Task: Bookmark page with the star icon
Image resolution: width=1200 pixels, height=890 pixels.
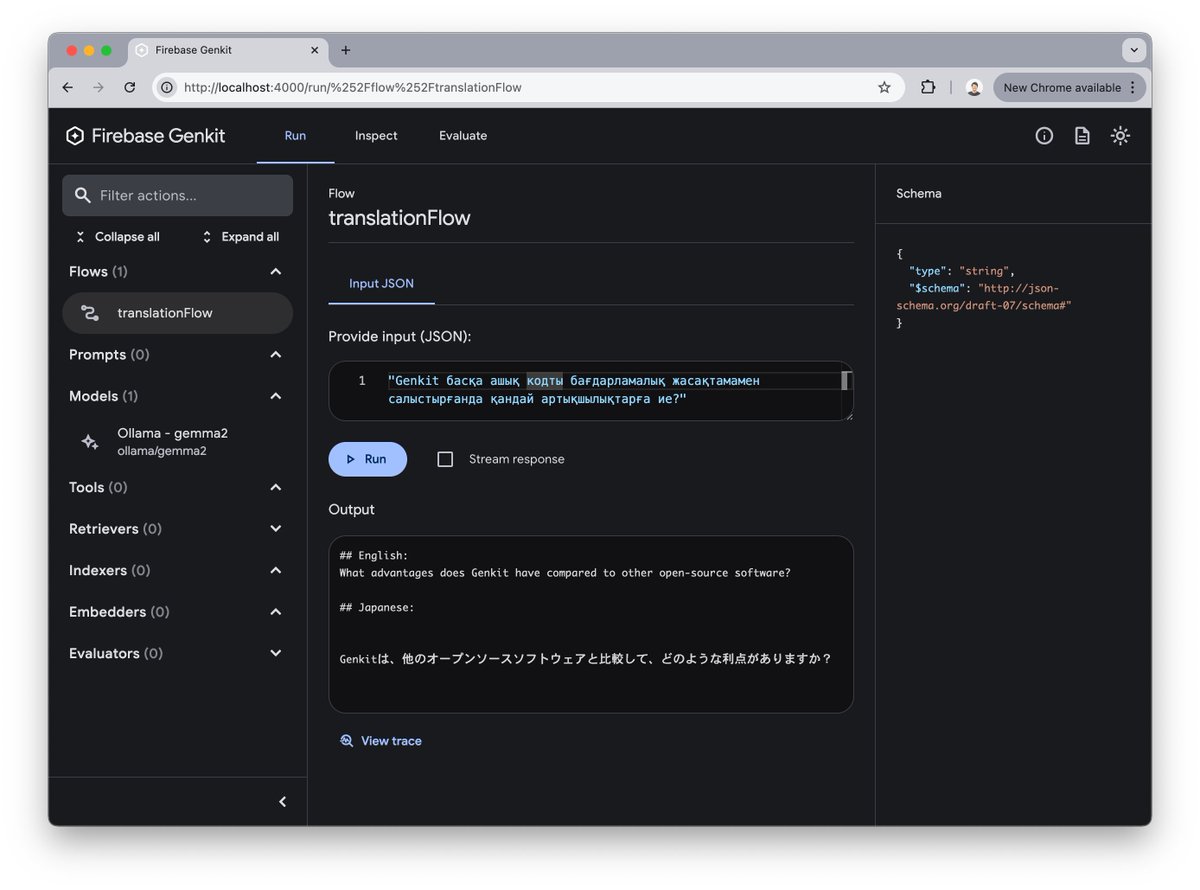Action: pos(884,88)
